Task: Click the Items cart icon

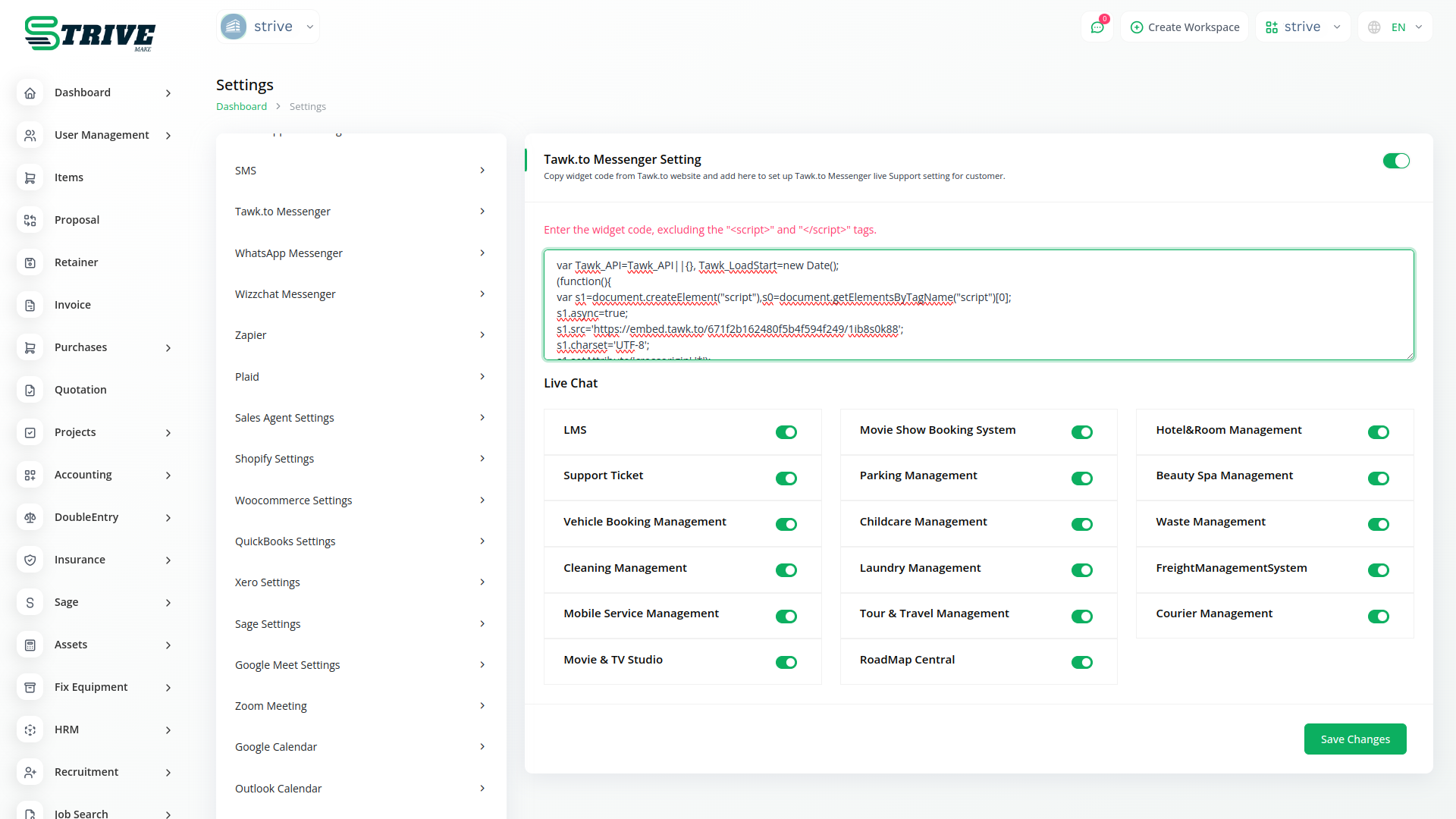Action: (30, 177)
